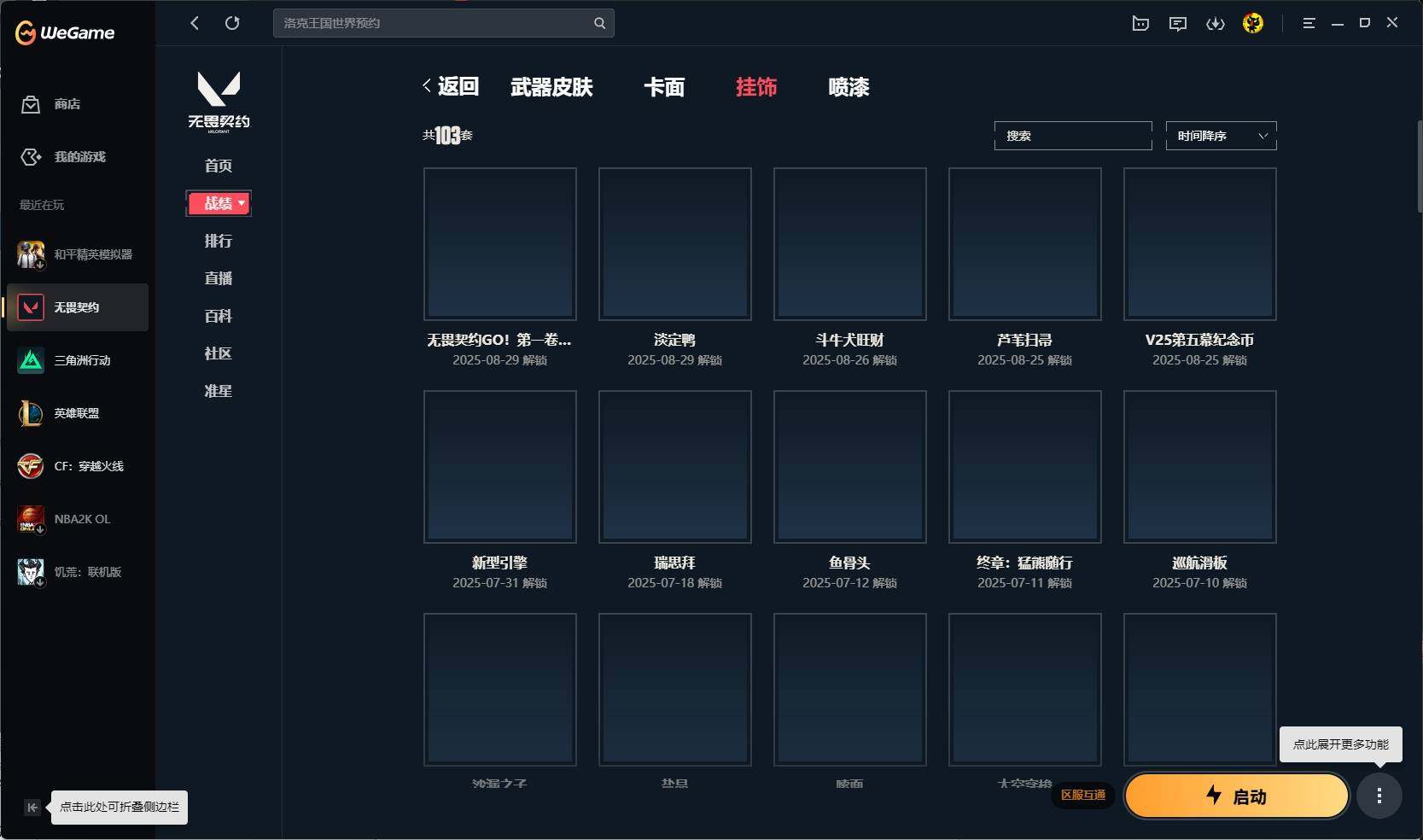This screenshot has width=1423, height=840.
Task: Click the 点此展开更多功能 tooltip text
Action: coord(1341,744)
